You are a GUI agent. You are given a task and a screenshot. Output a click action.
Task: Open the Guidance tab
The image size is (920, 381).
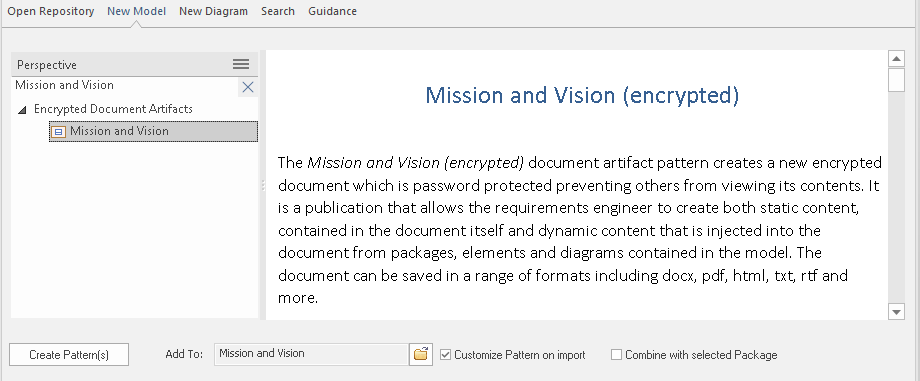pos(332,11)
